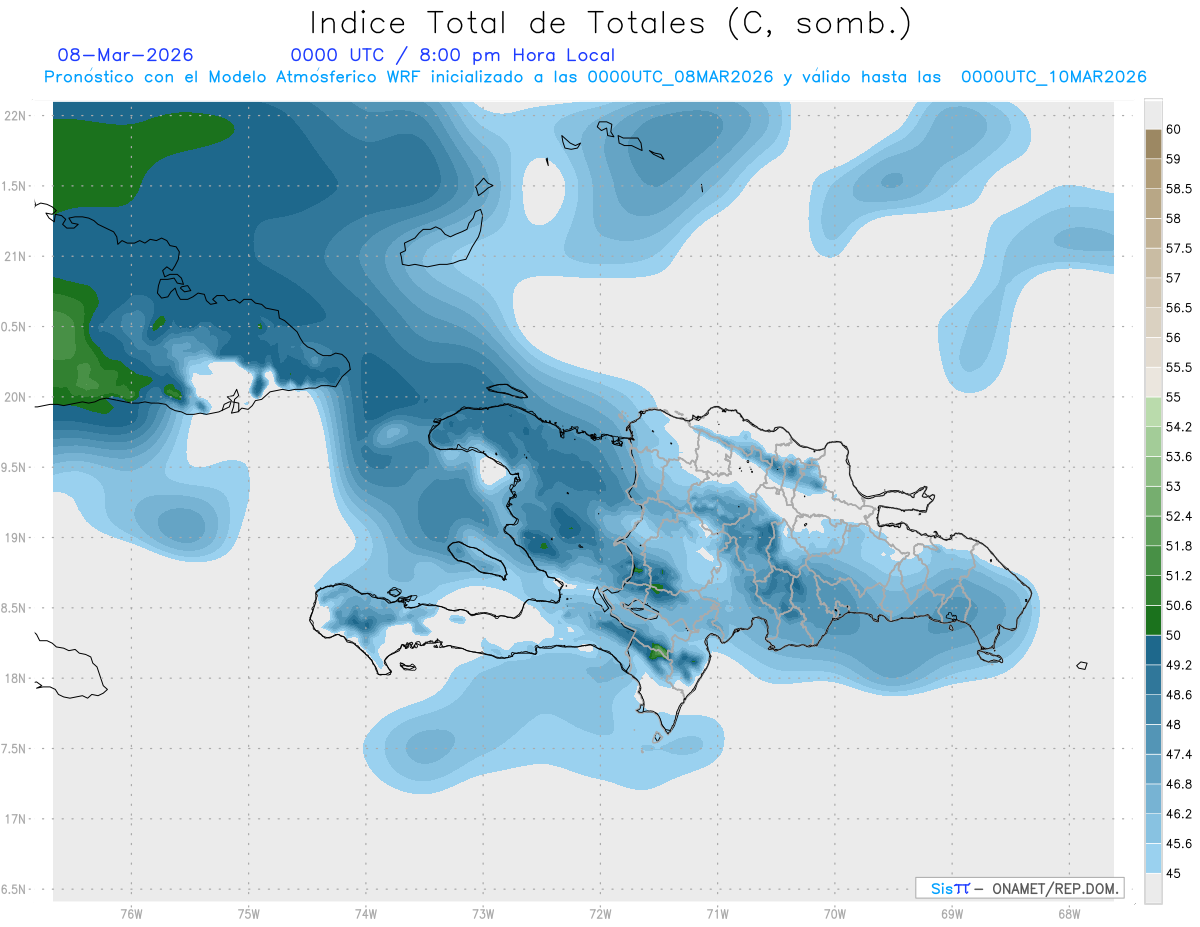Select the pale green swatch between 54.2 and 55
This screenshot has height=927, width=1200.
1153,411
